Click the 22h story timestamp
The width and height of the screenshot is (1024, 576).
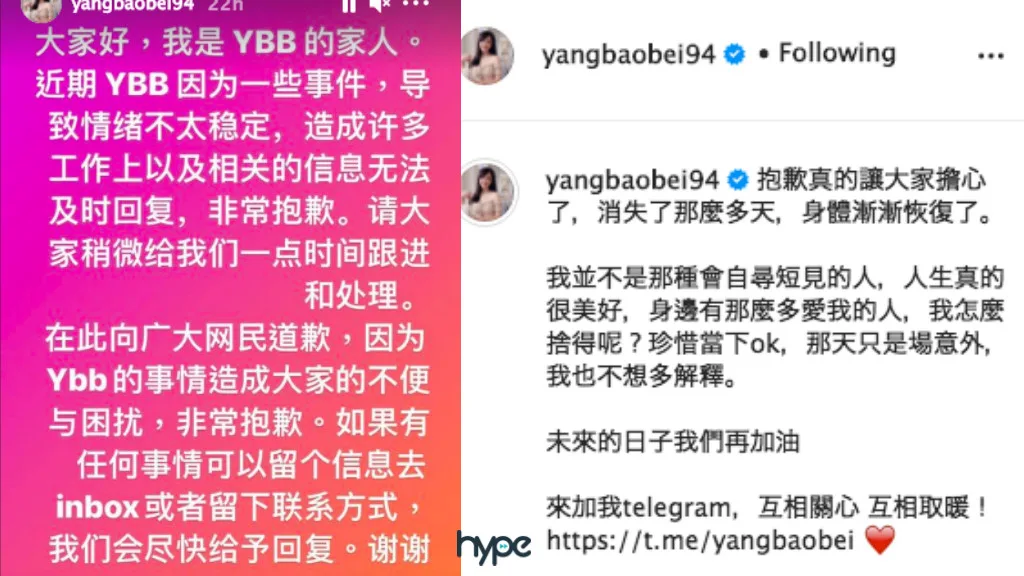click(225, 5)
